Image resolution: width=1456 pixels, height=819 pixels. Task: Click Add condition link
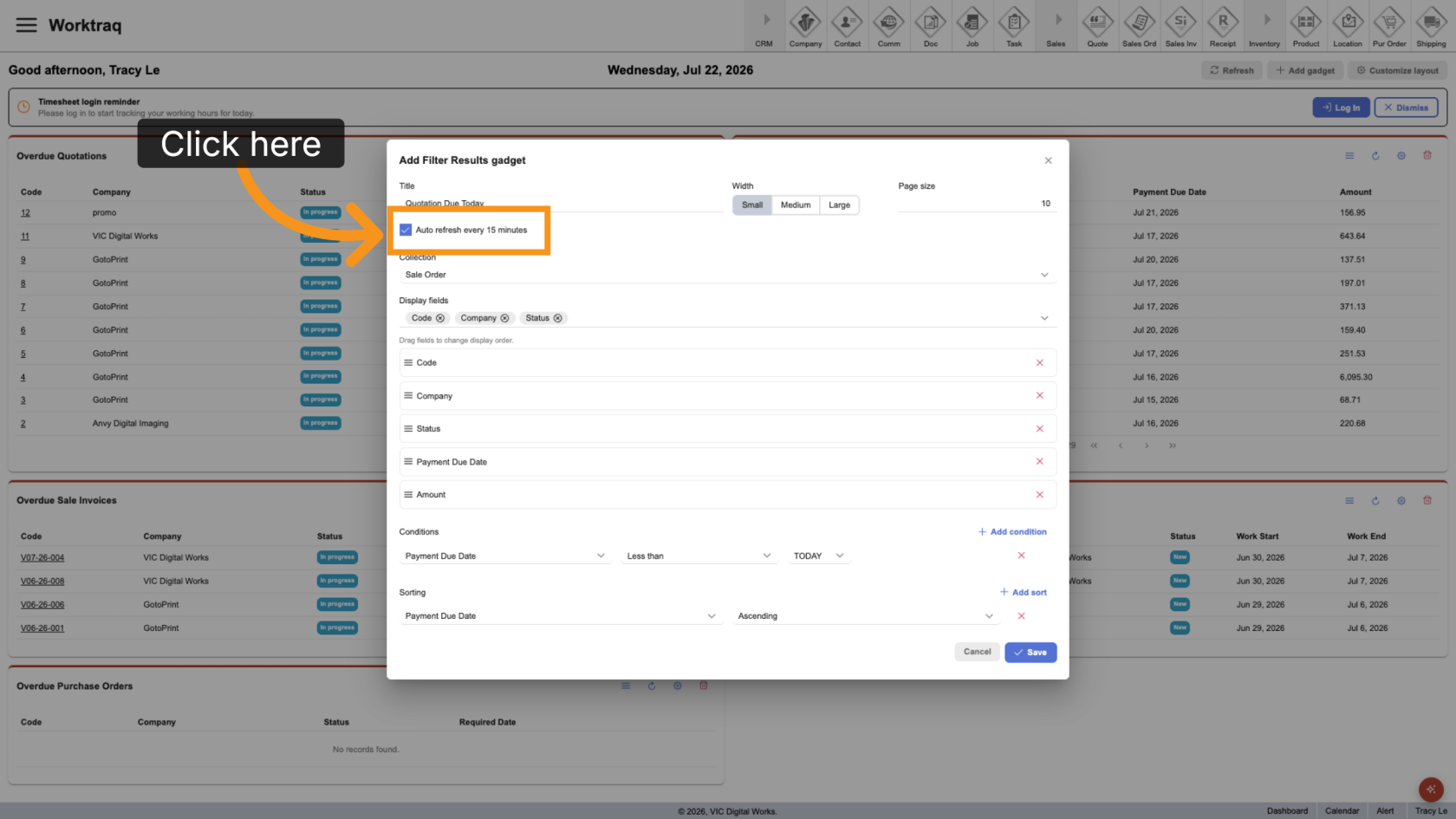[x=1012, y=531]
